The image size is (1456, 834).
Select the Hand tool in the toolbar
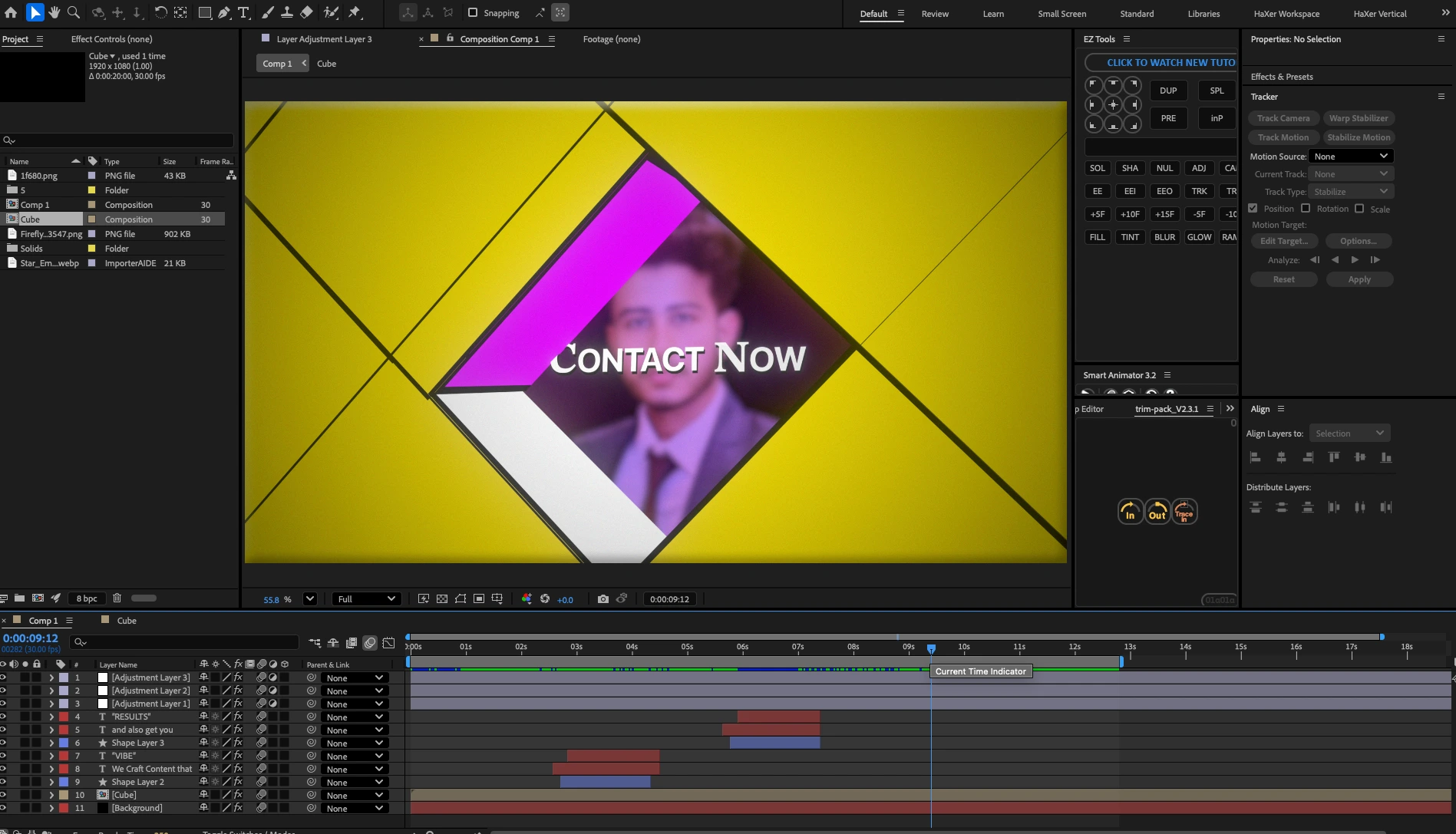(x=54, y=12)
